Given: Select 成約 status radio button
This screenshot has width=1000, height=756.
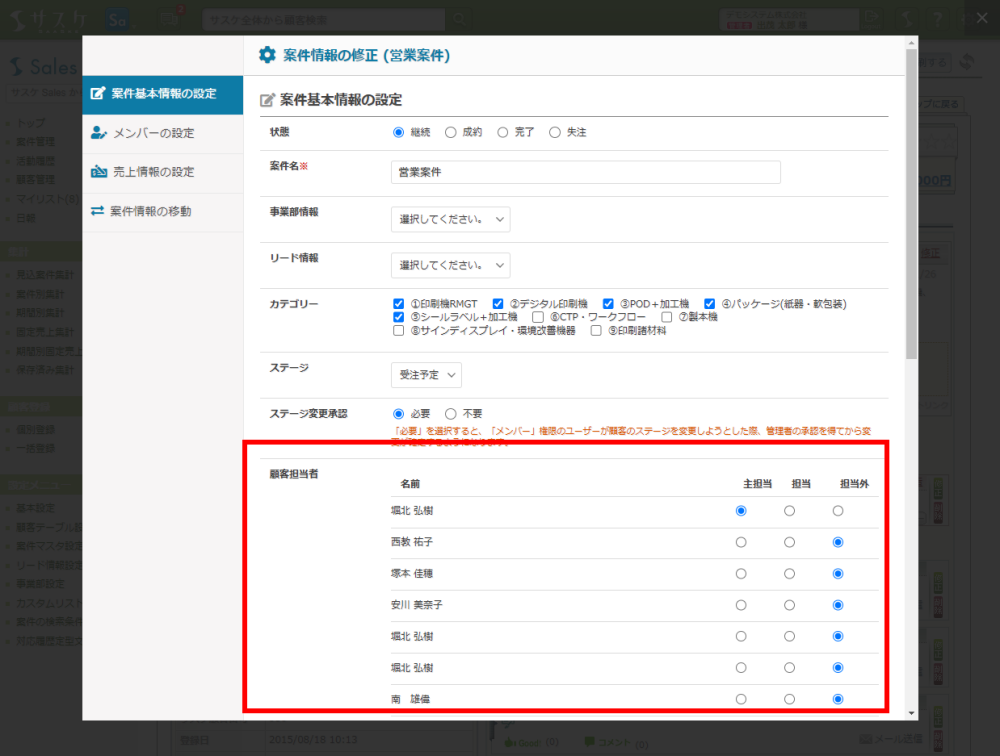Looking at the screenshot, I should [x=451, y=132].
